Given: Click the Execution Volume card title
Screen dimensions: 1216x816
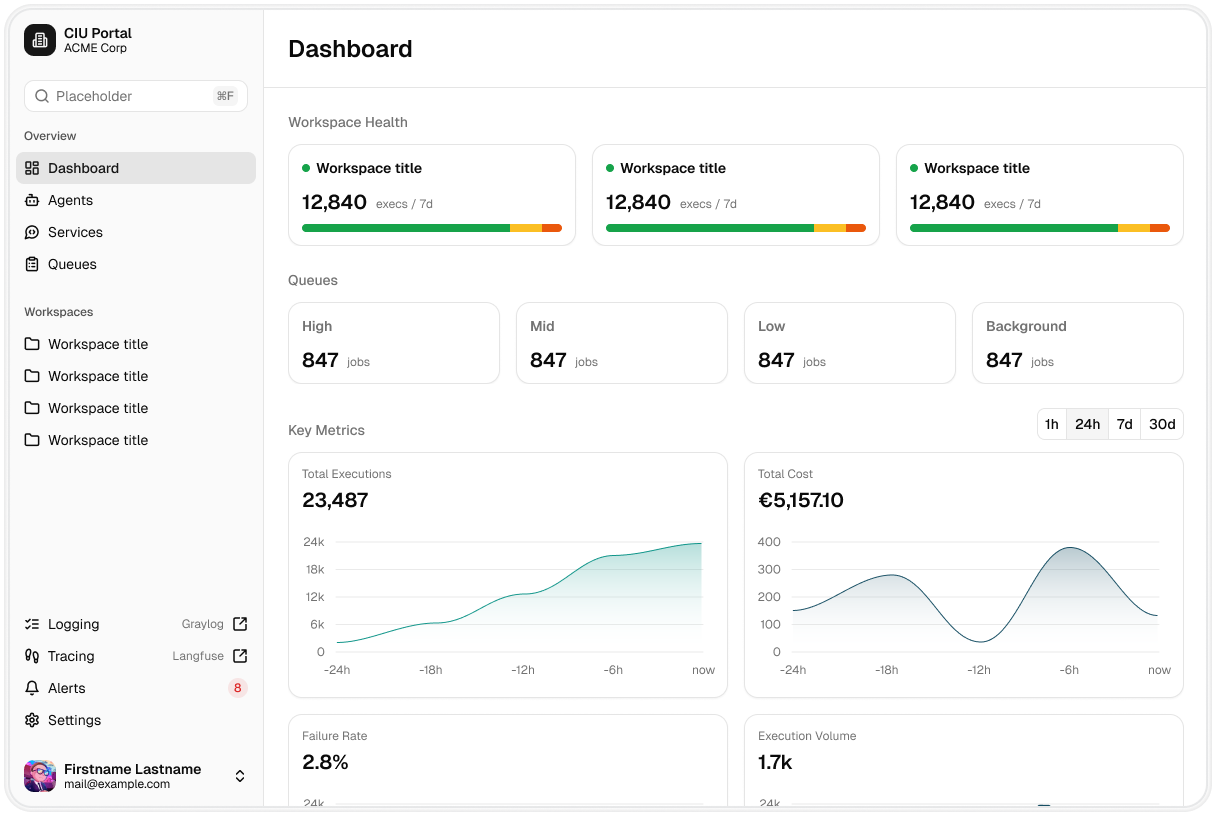Looking at the screenshot, I should 807,736.
